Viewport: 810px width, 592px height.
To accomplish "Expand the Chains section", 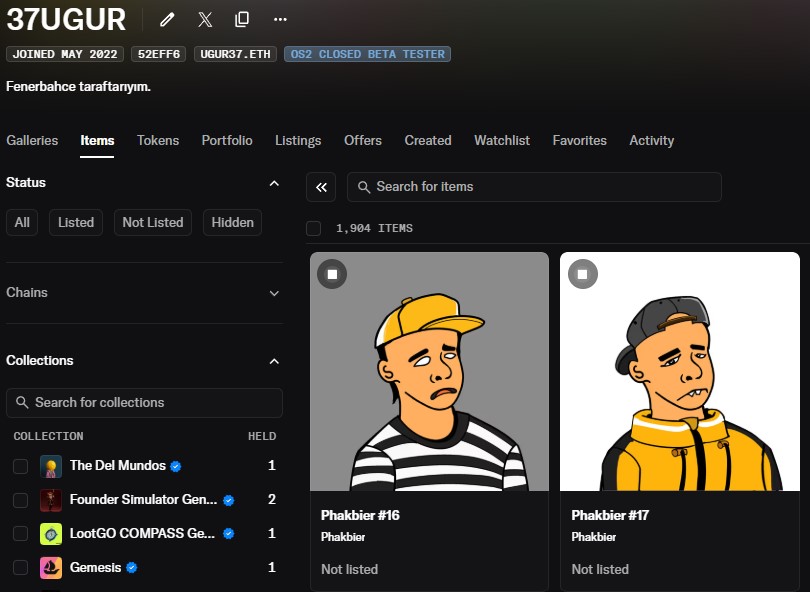I will tap(145, 293).
